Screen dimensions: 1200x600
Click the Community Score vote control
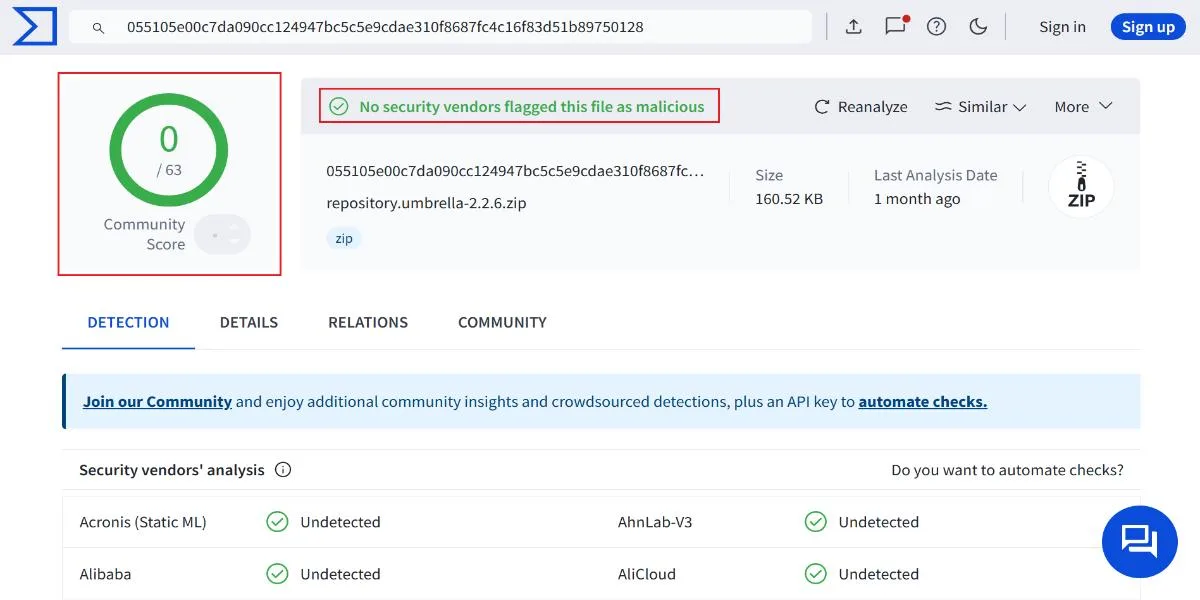(222, 235)
